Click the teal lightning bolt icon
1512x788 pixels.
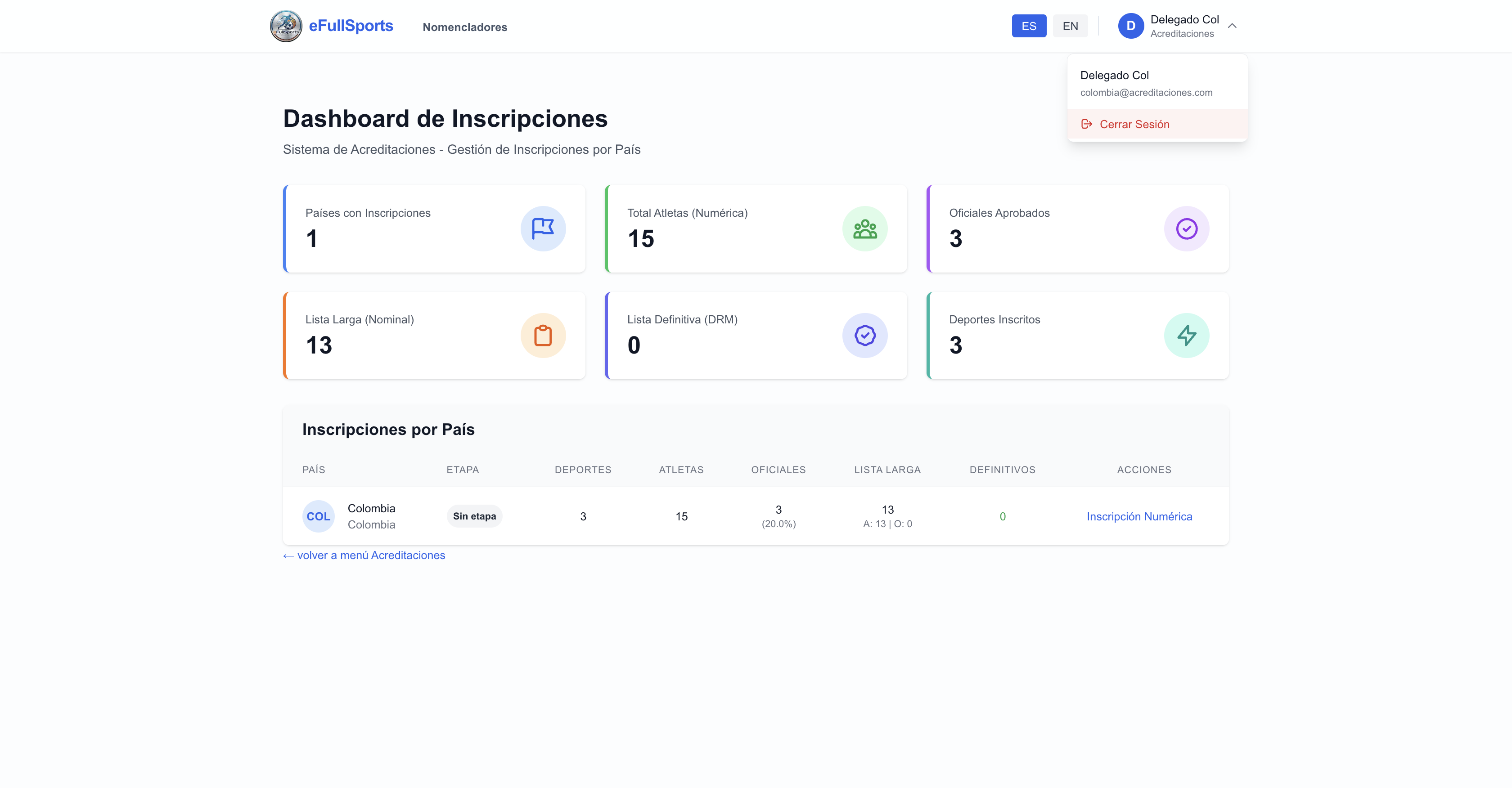tap(1186, 336)
